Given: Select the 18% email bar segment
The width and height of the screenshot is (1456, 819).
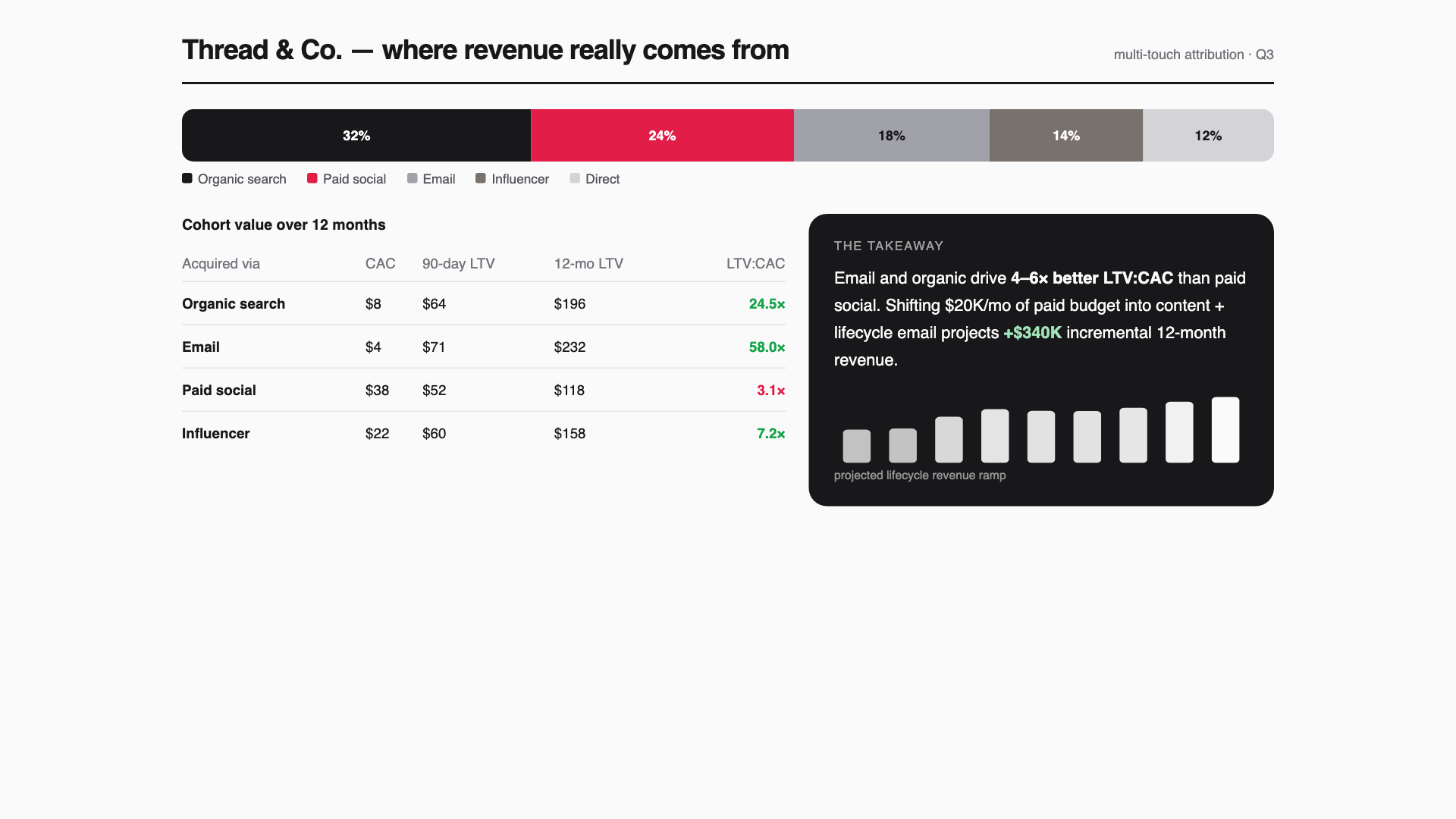Looking at the screenshot, I should coord(892,135).
